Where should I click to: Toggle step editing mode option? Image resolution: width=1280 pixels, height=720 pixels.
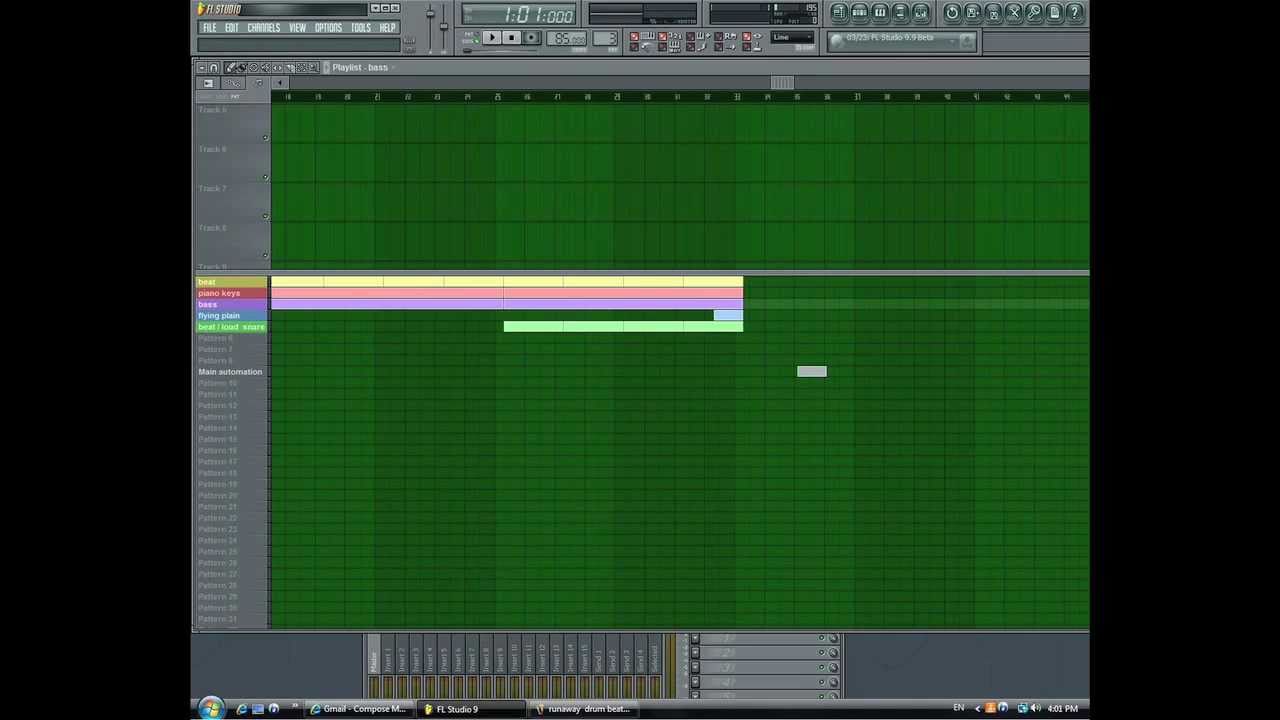696,47
